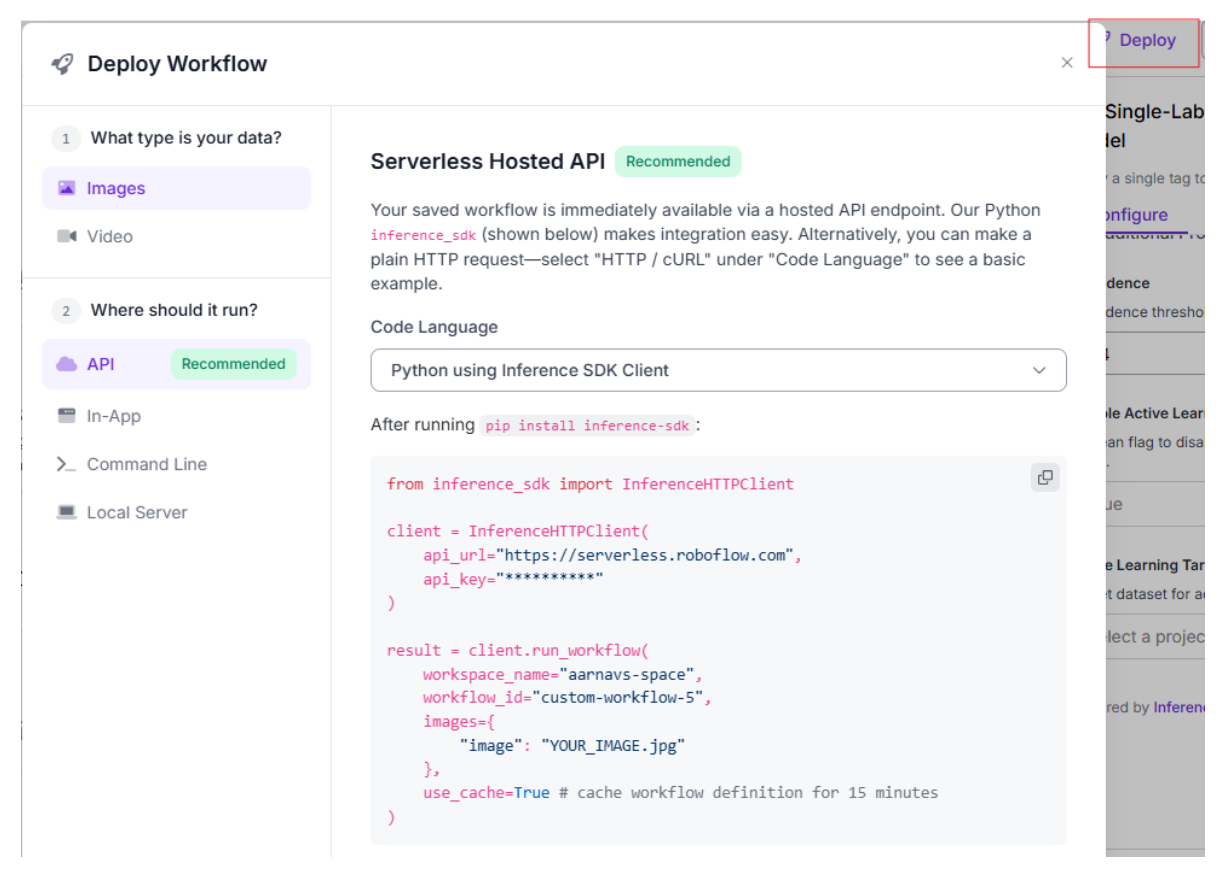The height and width of the screenshot is (880, 1228).
Task: Click the 'pip install inference-sdk' code text
Action: point(587,425)
